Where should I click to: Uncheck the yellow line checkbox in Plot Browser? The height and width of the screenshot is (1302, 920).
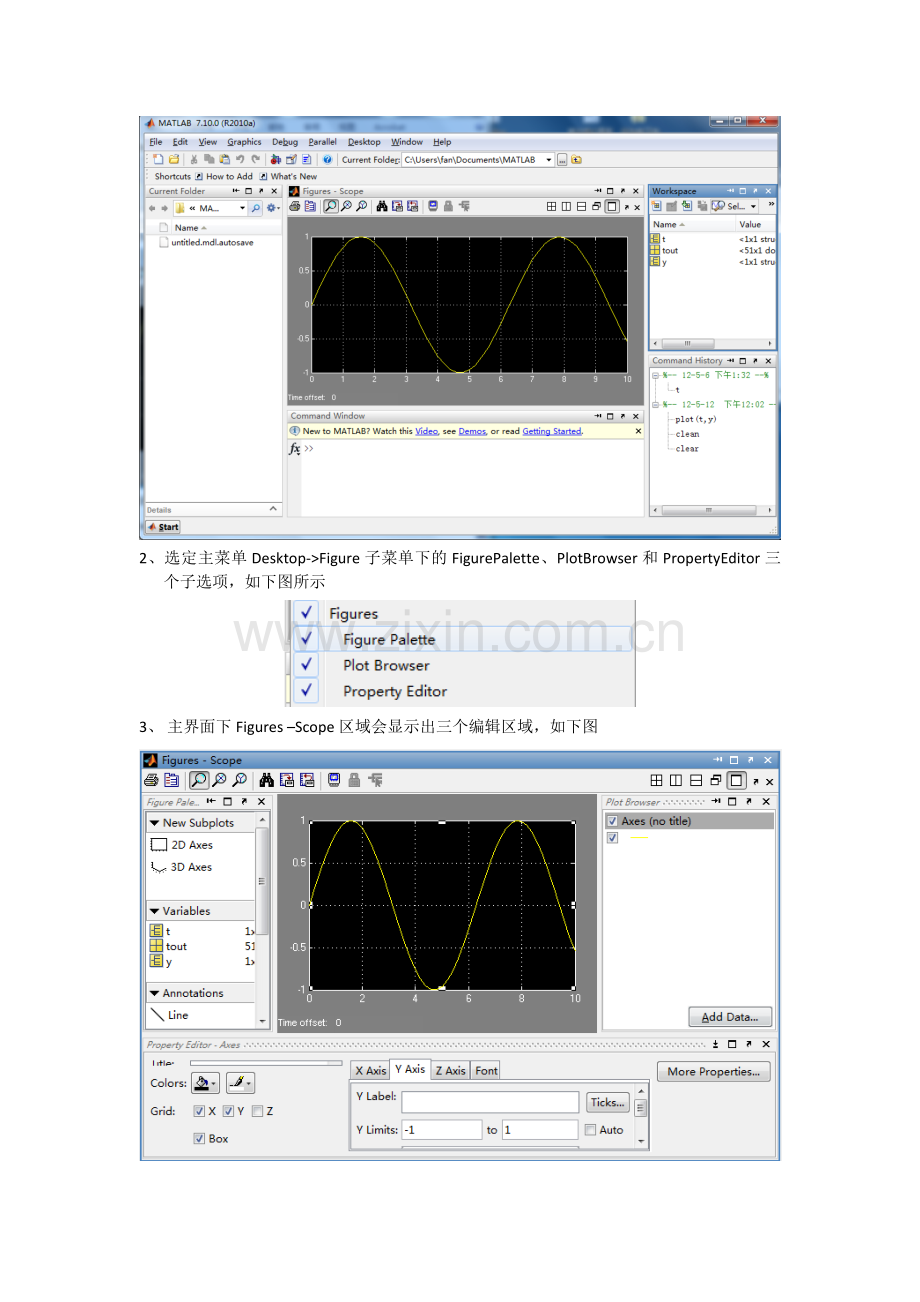click(x=613, y=838)
